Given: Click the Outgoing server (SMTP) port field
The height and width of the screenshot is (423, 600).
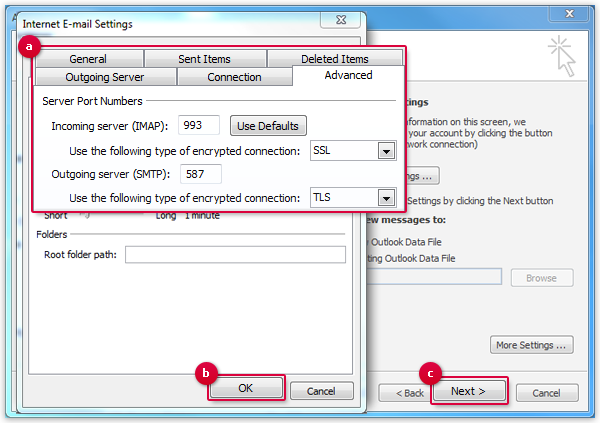Looking at the screenshot, I should [201, 174].
